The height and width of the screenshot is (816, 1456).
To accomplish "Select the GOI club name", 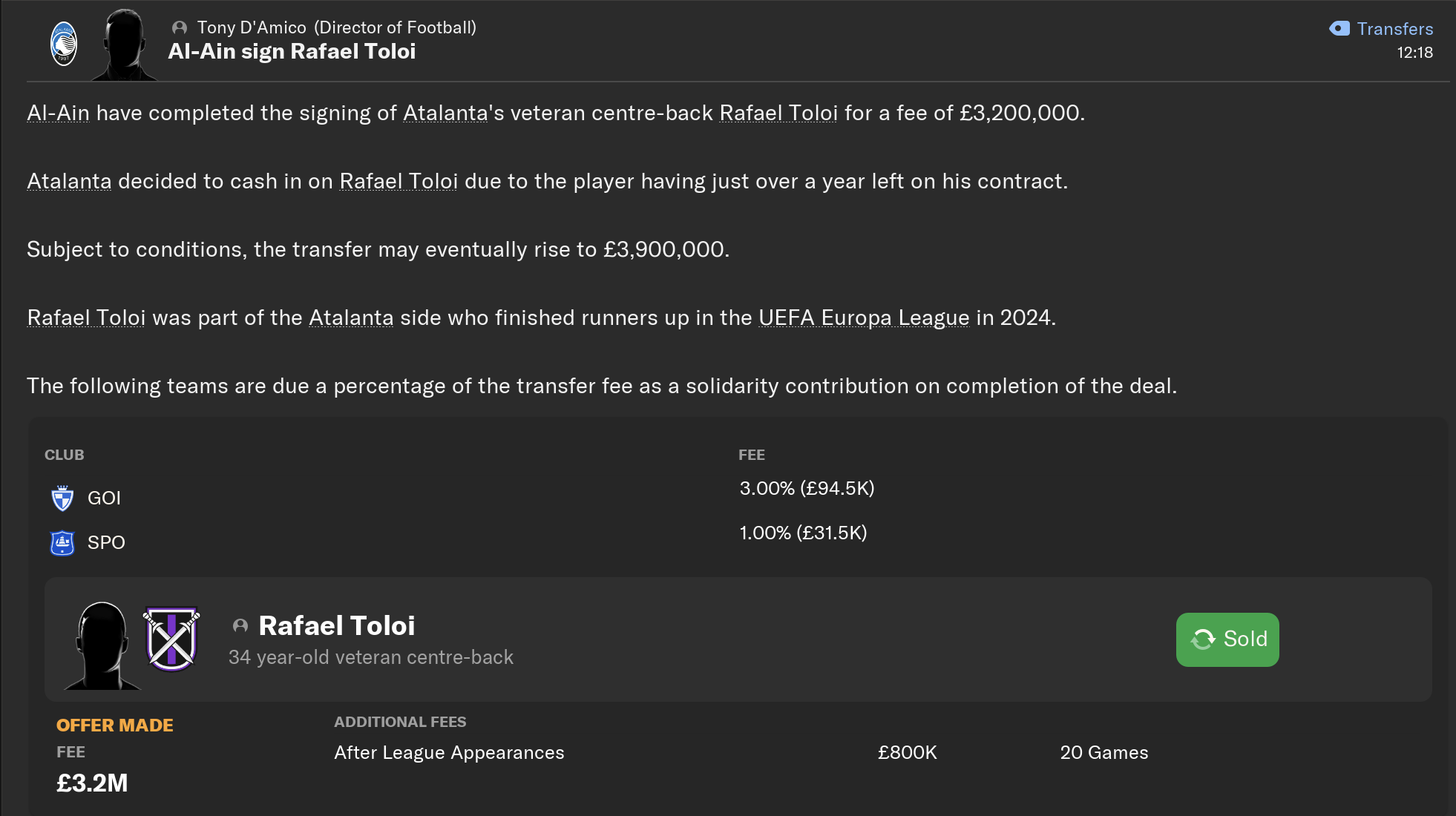I will click(x=104, y=498).
